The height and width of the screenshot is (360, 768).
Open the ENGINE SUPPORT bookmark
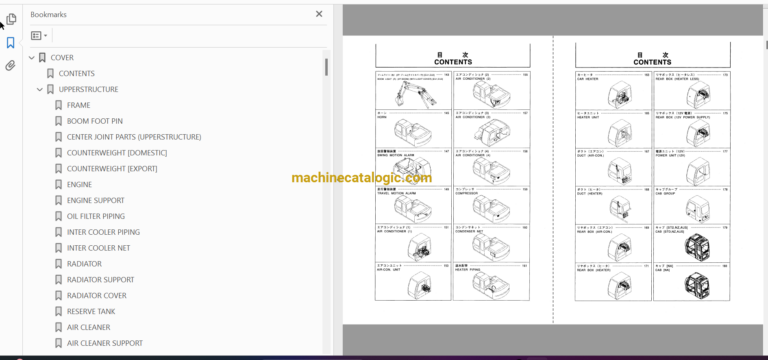pyautogui.click(x=96, y=200)
